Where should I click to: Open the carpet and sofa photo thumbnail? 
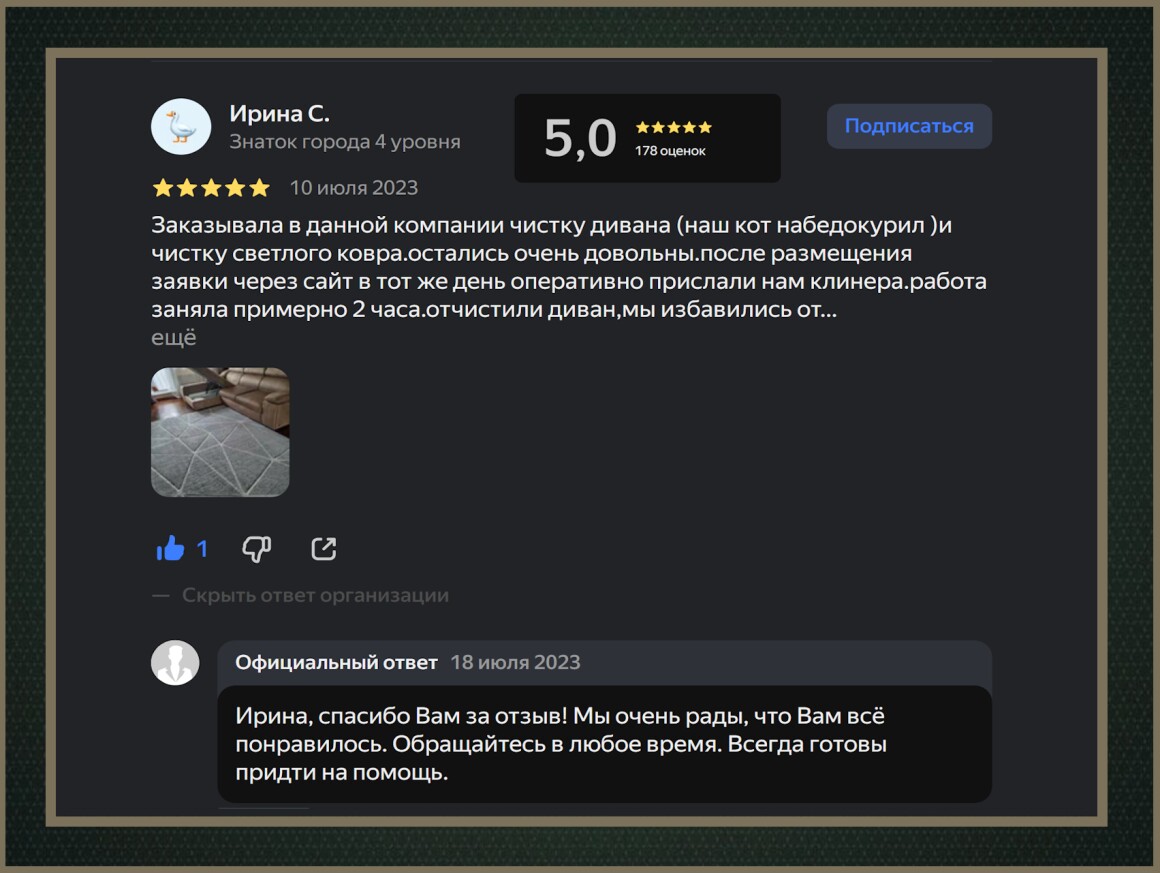coord(220,432)
